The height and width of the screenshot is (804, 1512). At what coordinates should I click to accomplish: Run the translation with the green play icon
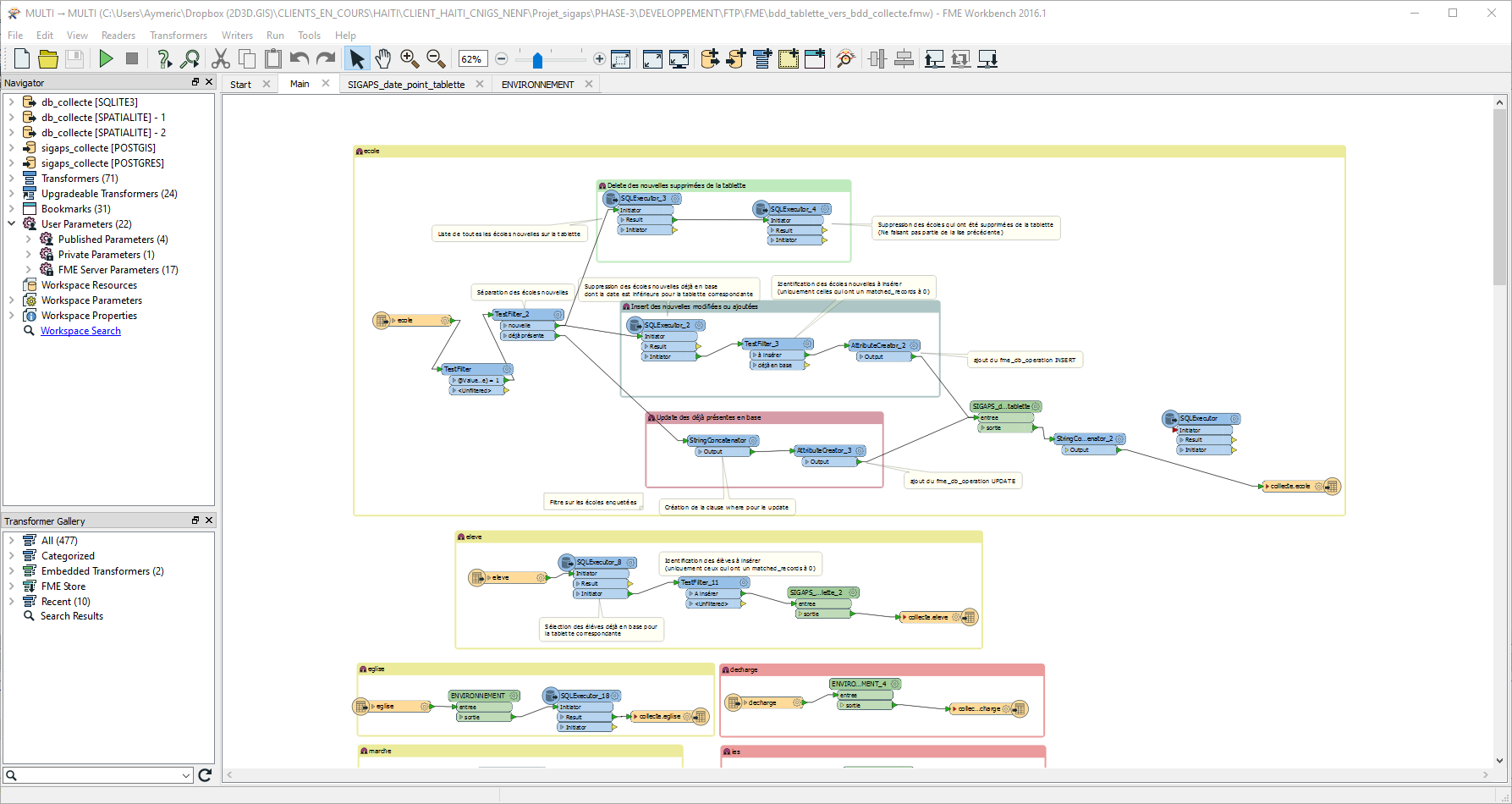[106, 58]
